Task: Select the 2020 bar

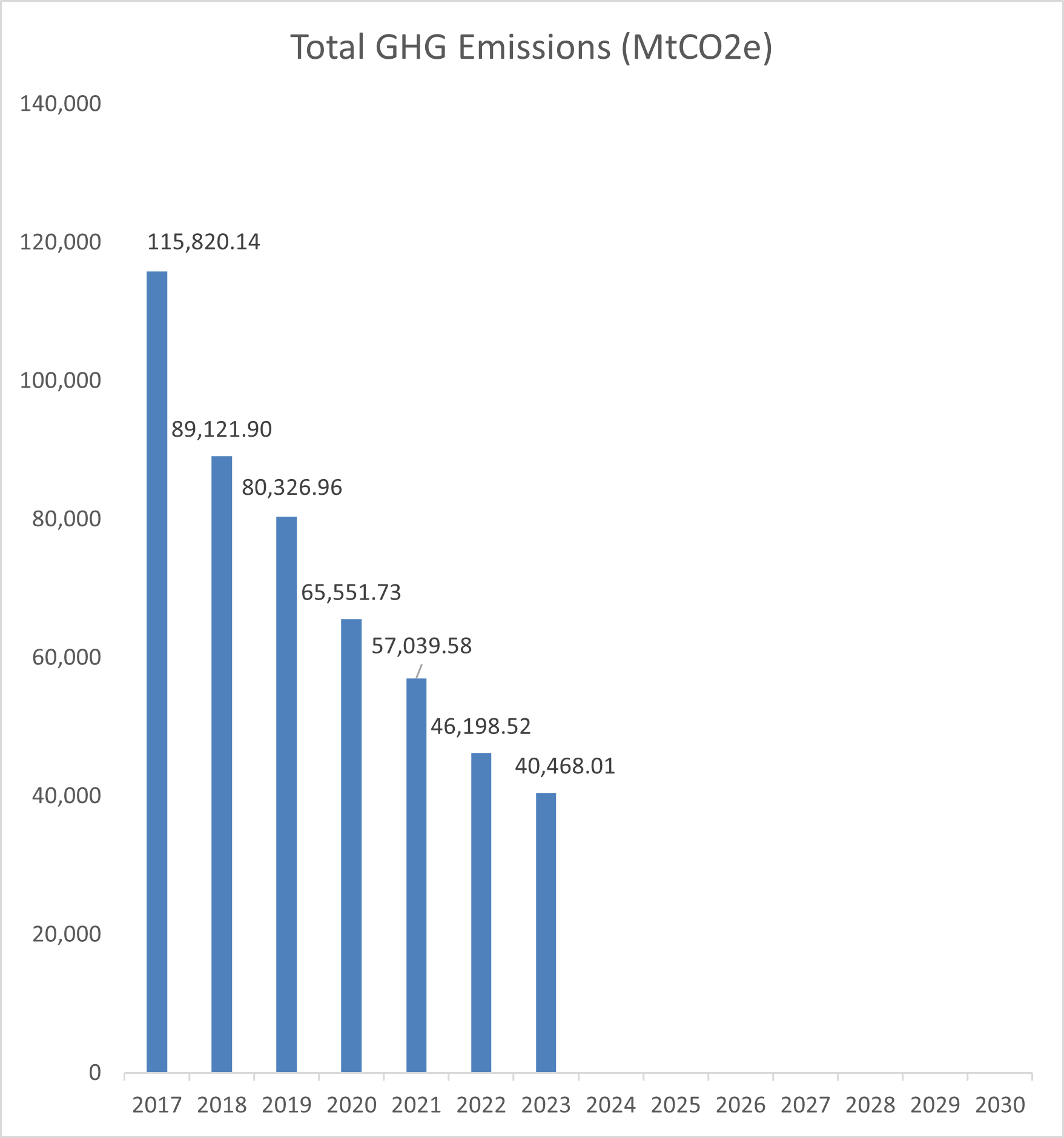Action: [351, 845]
